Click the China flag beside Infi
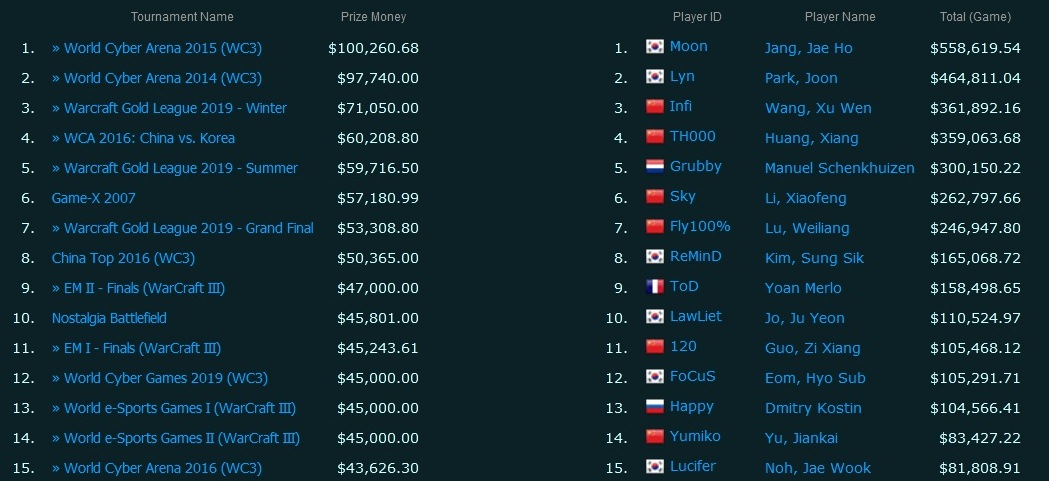 (x=654, y=106)
